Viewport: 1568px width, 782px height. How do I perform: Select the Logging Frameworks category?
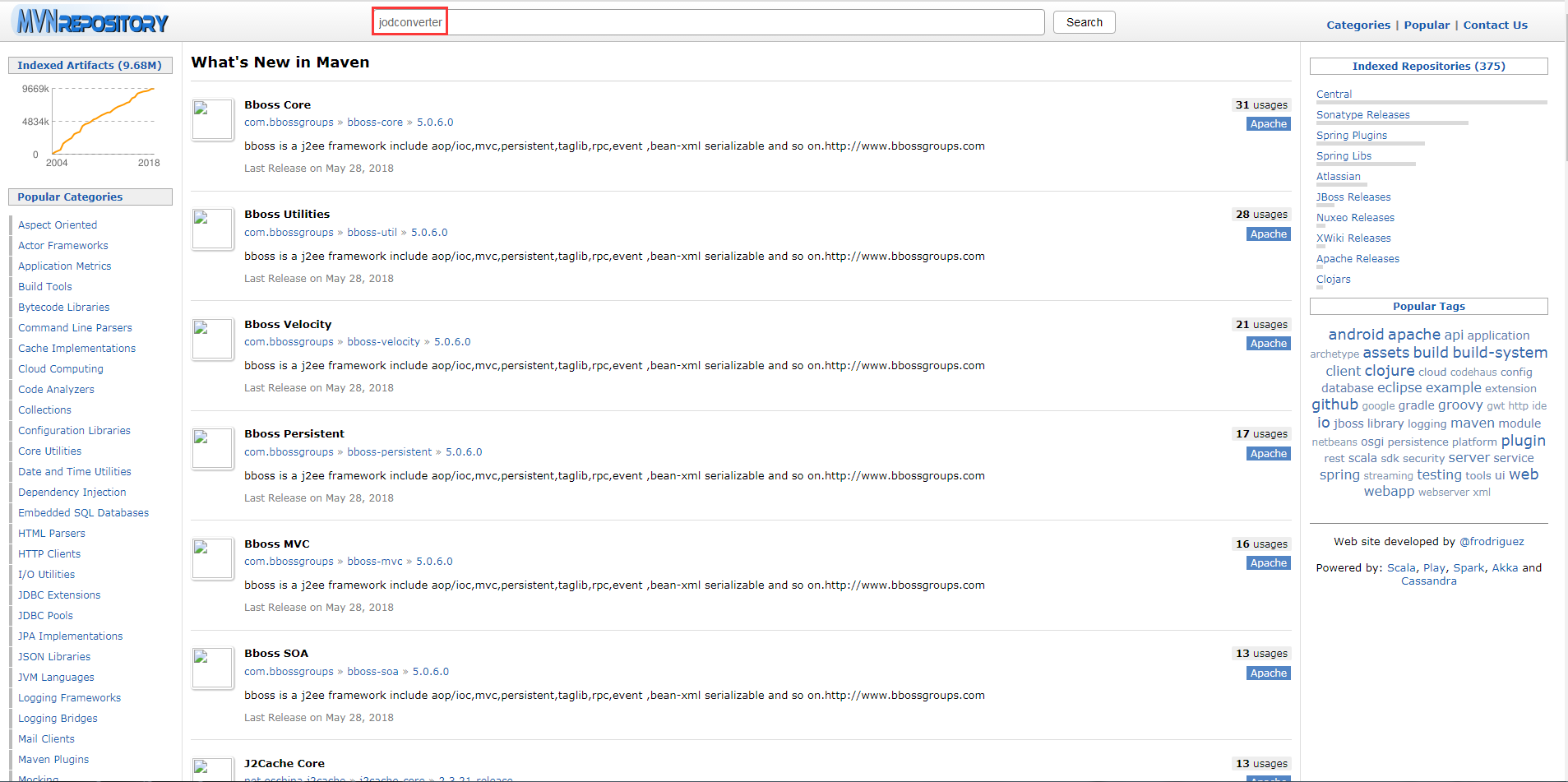pyautogui.click(x=70, y=697)
